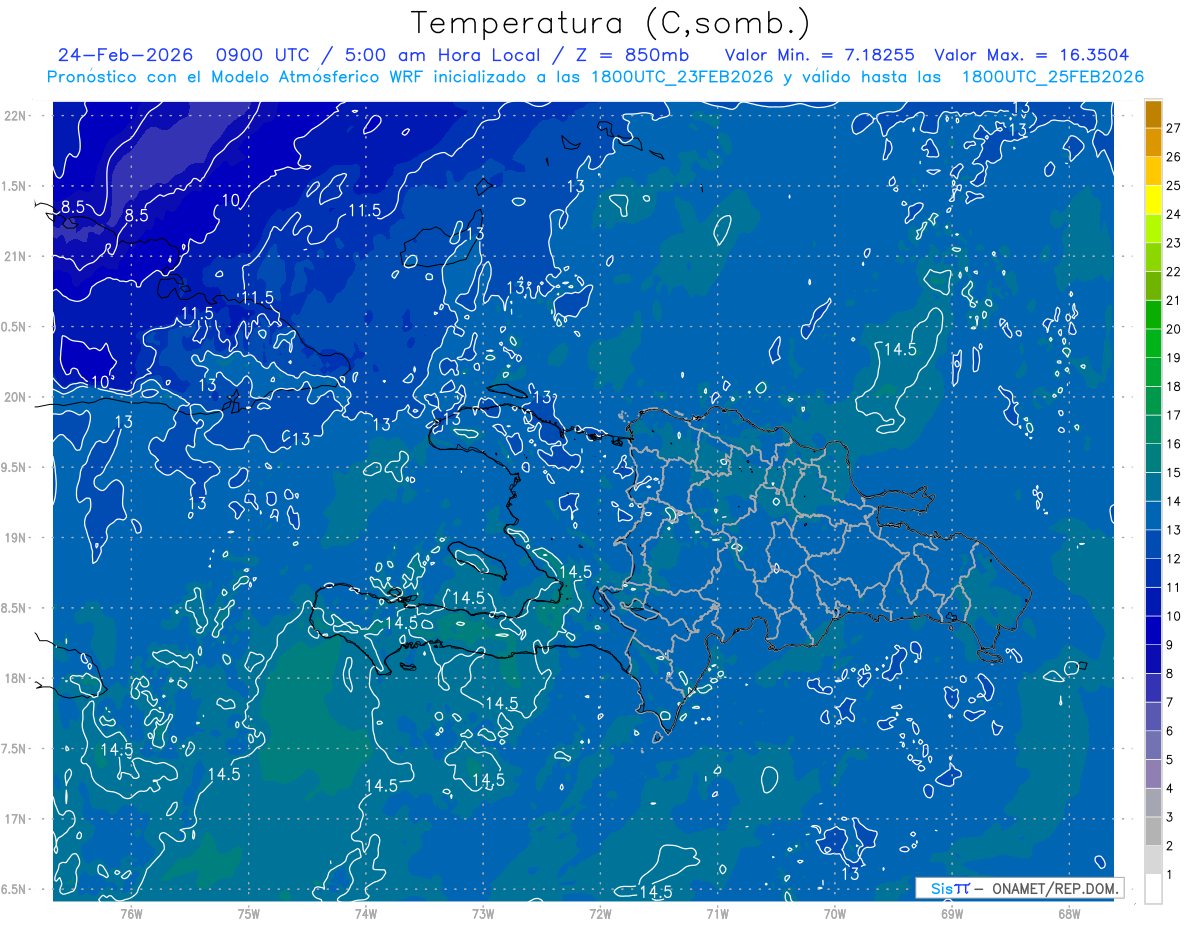Click the '12' color scale label
The height and width of the screenshot is (927, 1200).
1174,559
